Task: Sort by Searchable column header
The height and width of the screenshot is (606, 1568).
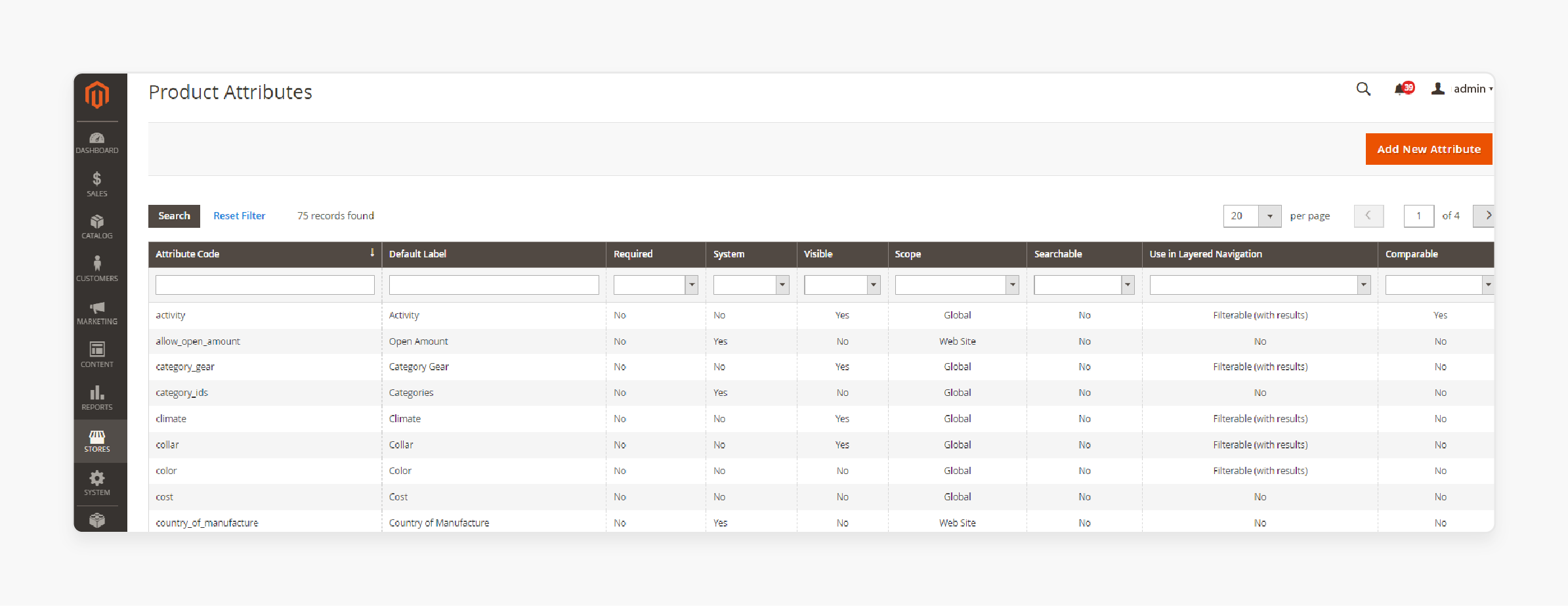Action: pyautogui.click(x=1058, y=254)
